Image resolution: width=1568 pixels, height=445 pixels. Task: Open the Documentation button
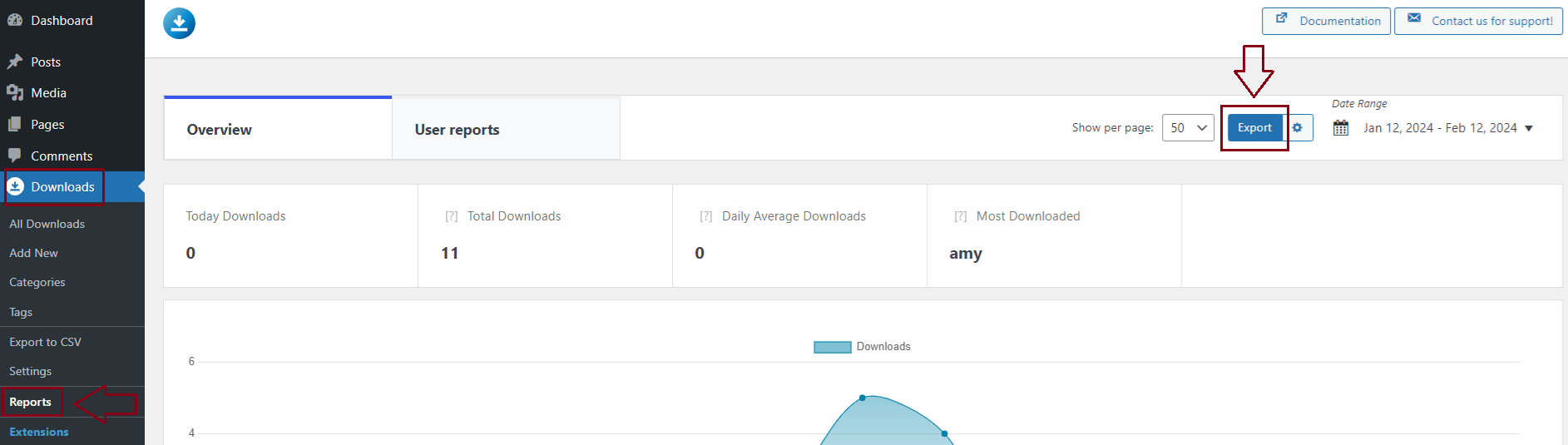pyautogui.click(x=1326, y=21)
